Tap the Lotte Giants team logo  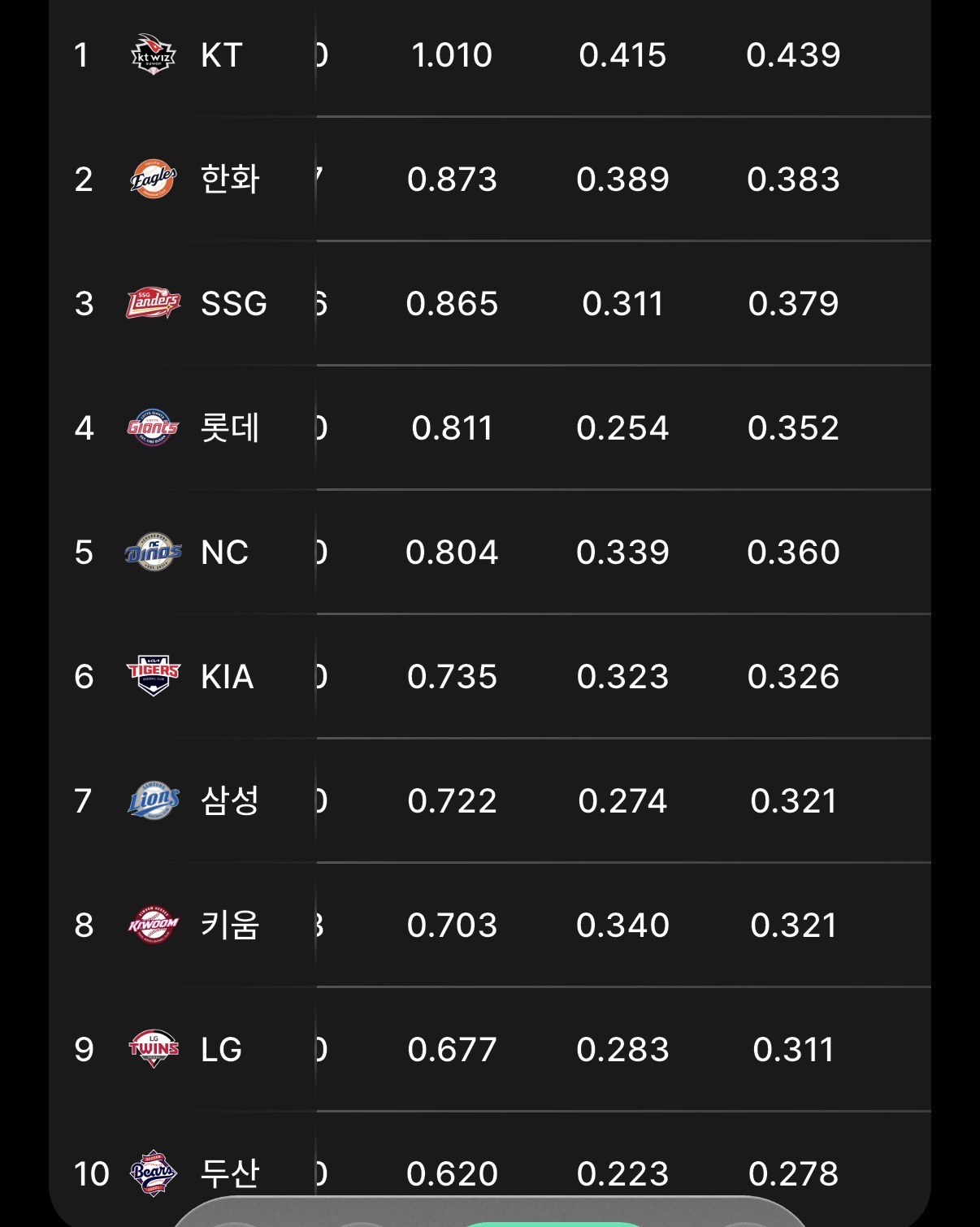[x=153, y=427]
